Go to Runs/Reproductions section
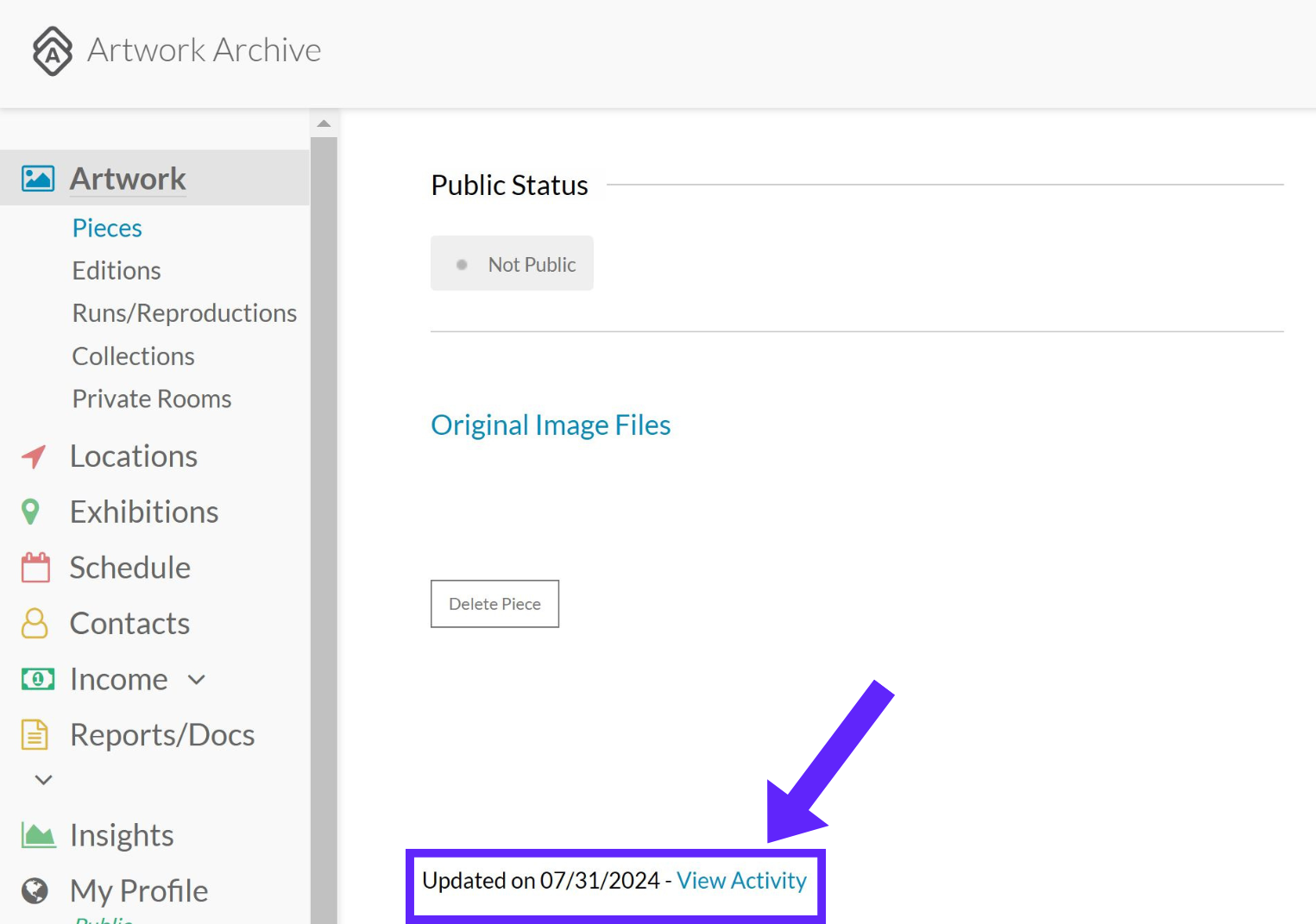This screenshot has width=1316, height=924. click(185, 313)
